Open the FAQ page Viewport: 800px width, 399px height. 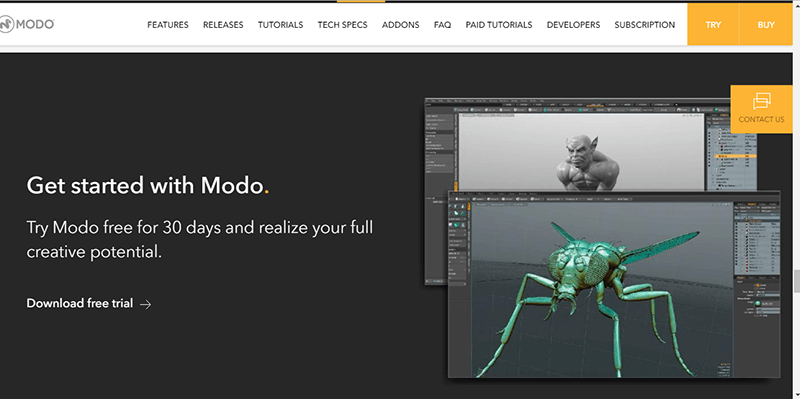click(x=442, y=24)
